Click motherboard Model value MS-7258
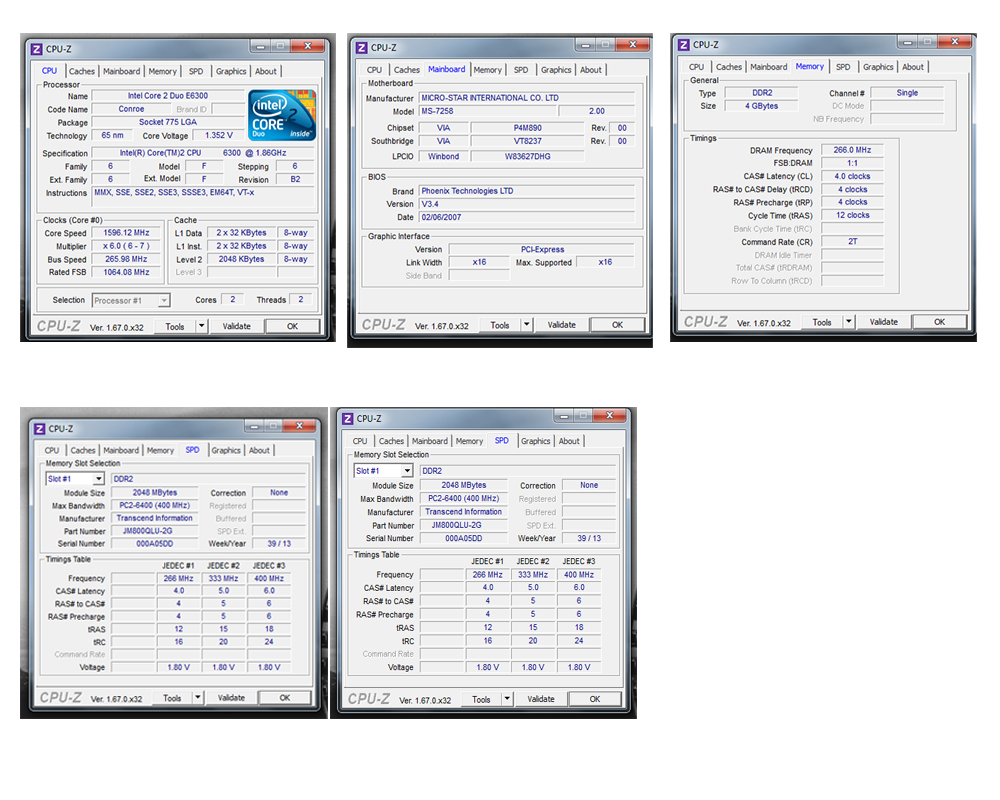 click(x=487, y=111)
